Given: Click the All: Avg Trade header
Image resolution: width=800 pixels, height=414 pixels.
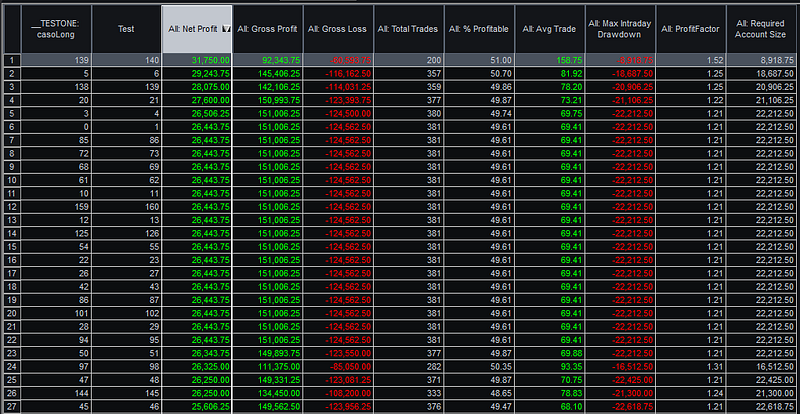Looking at the screenshot, I should 549,29.
